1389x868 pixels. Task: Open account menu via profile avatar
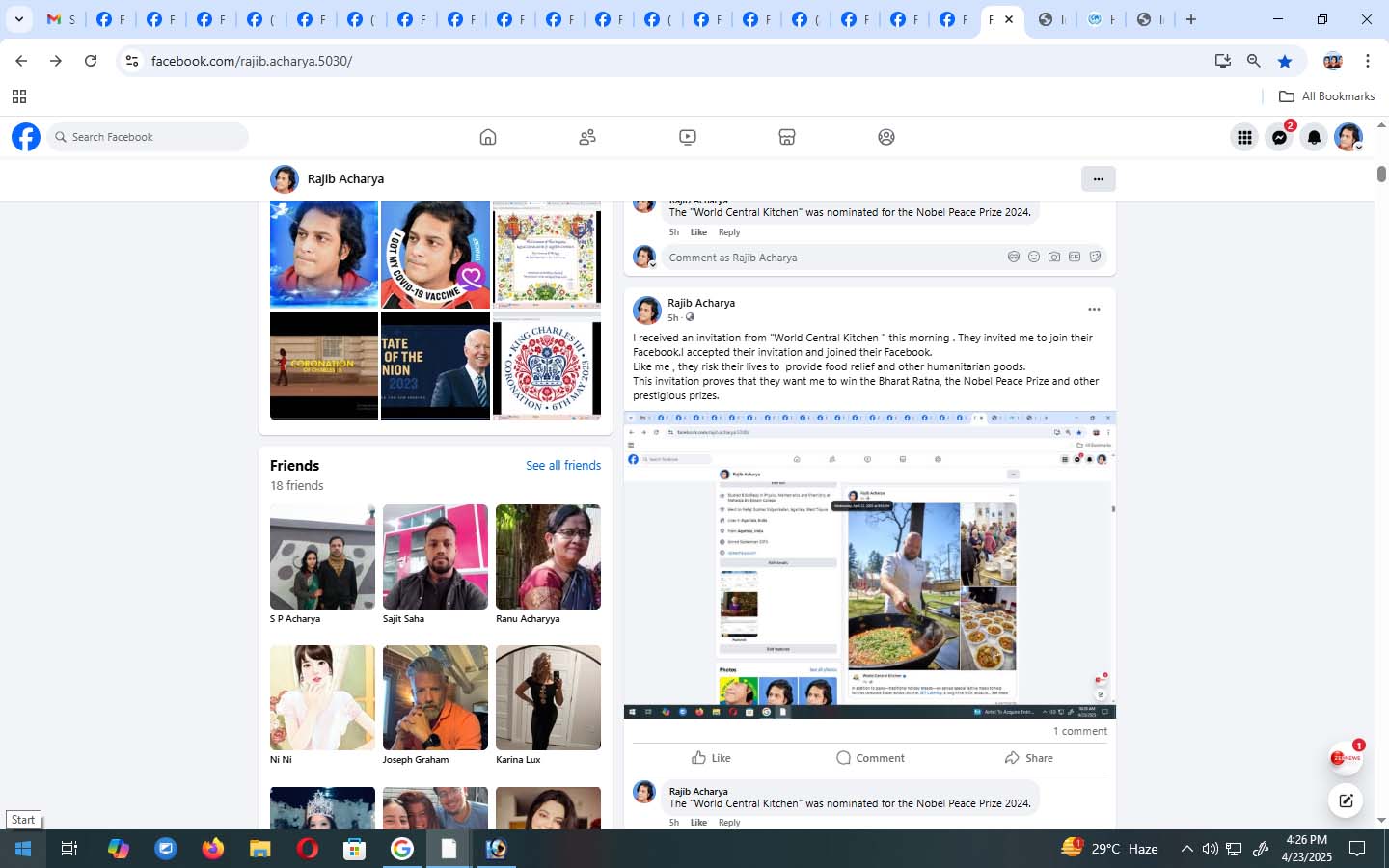pos(1348,137)
